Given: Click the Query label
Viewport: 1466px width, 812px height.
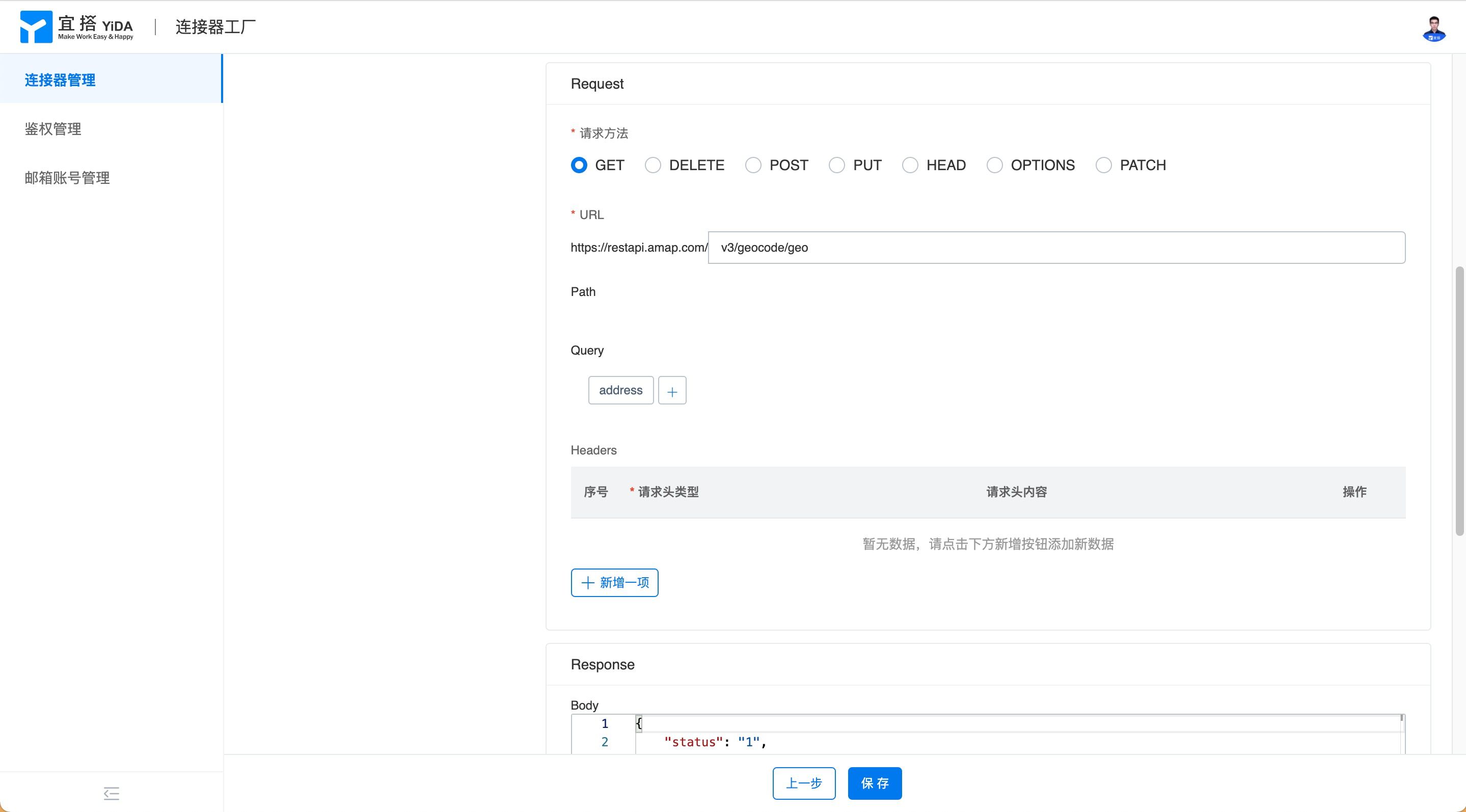Looking at the screenshot, I should pos(587,350).
